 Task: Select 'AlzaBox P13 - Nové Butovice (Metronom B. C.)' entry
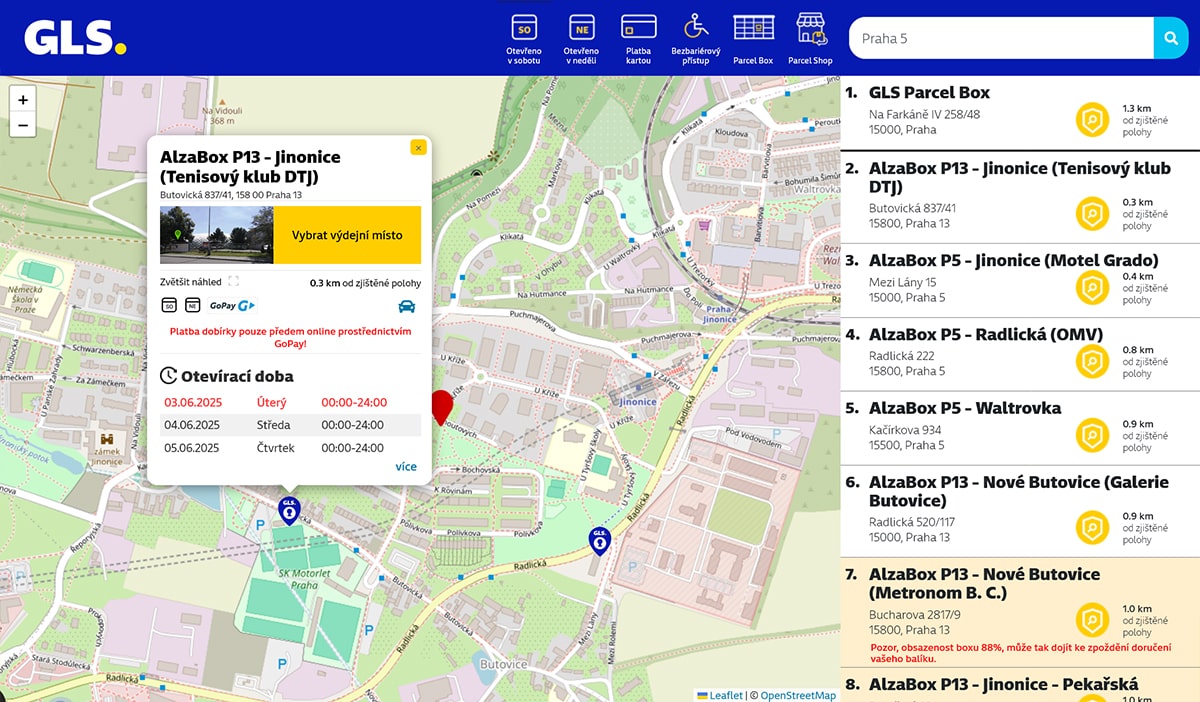[x=1020, y=613]
